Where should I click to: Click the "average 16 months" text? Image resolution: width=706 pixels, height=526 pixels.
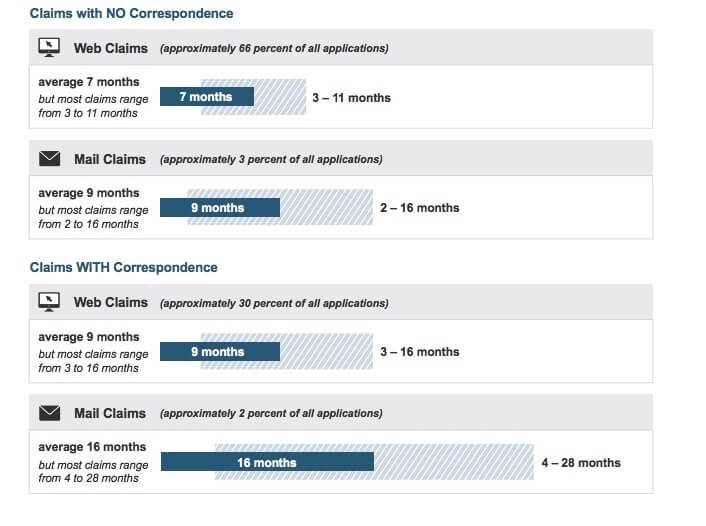tap(92, 447)
